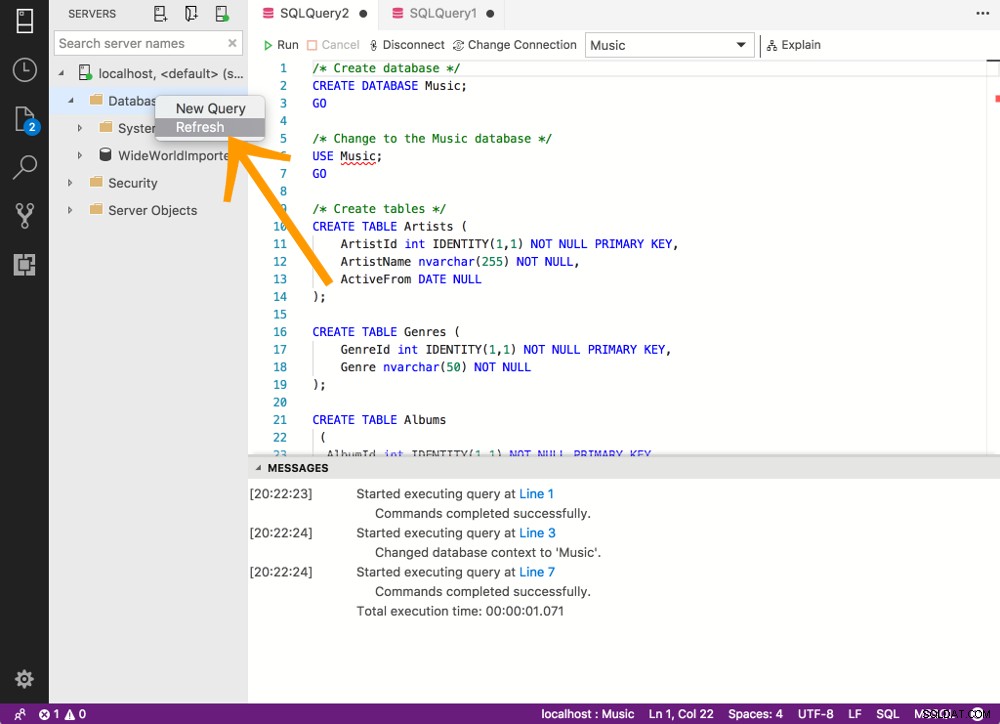This screenshot has width=1000, height=724.
Task: Click the Show Active Connections icon
Action: pos(222,13)
